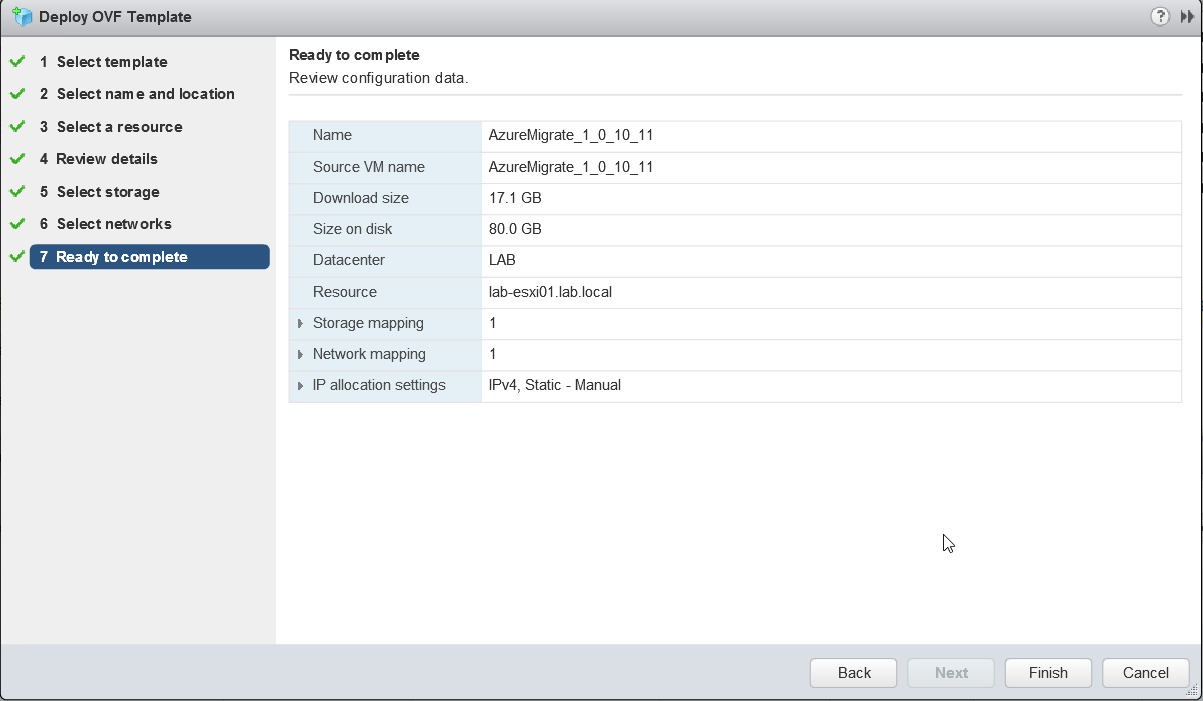This screenshot has width=1203, height=701.
Task: Click green checkmark beside Select template
Action: tap(17, 62)
